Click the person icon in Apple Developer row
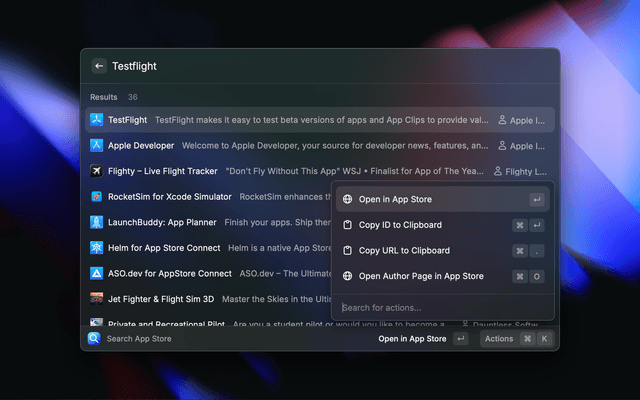 pos(502,146)
